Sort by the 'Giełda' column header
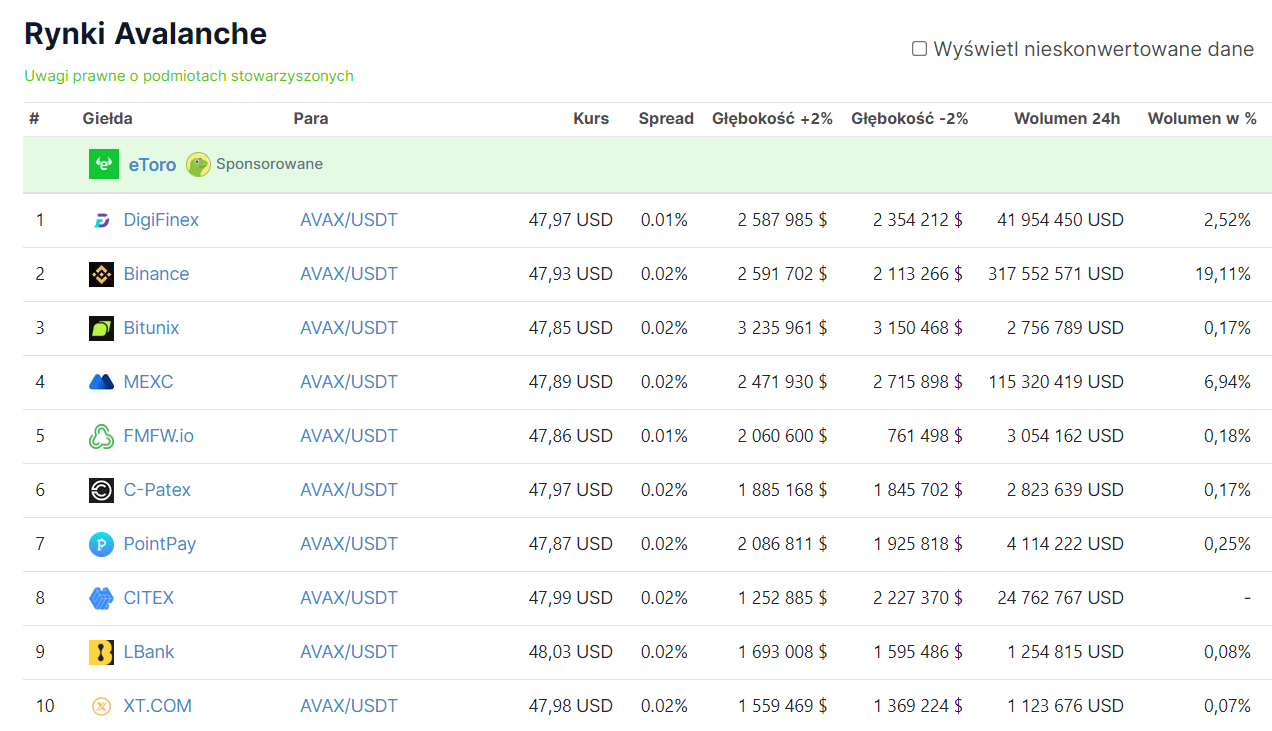 coord(107,118)
